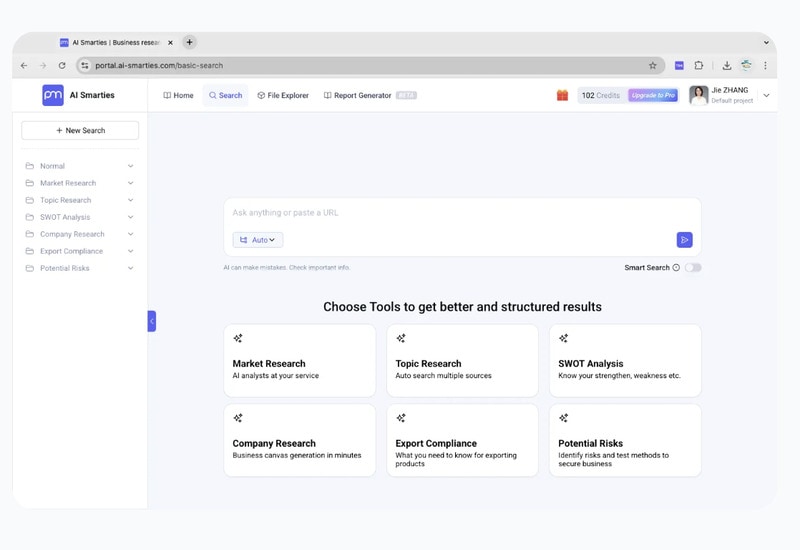Open the browser downloads icon
Image resolution: width=800 pixels, height=550 pixels.
point(727,66)
